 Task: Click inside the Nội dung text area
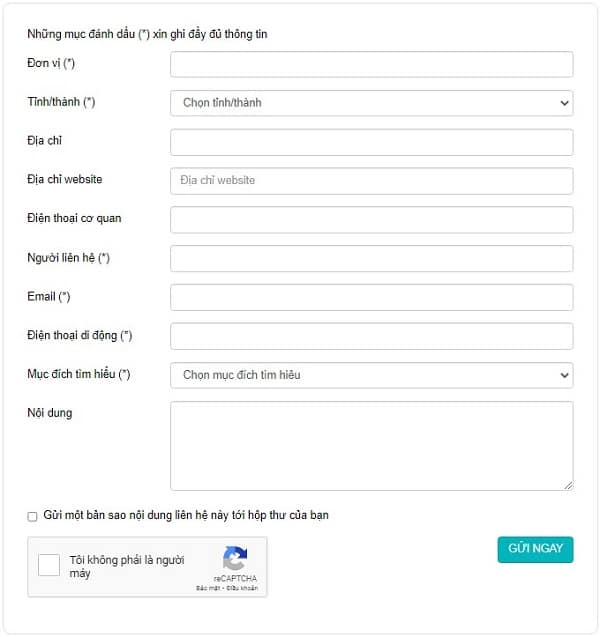click(x=372, y=446)
